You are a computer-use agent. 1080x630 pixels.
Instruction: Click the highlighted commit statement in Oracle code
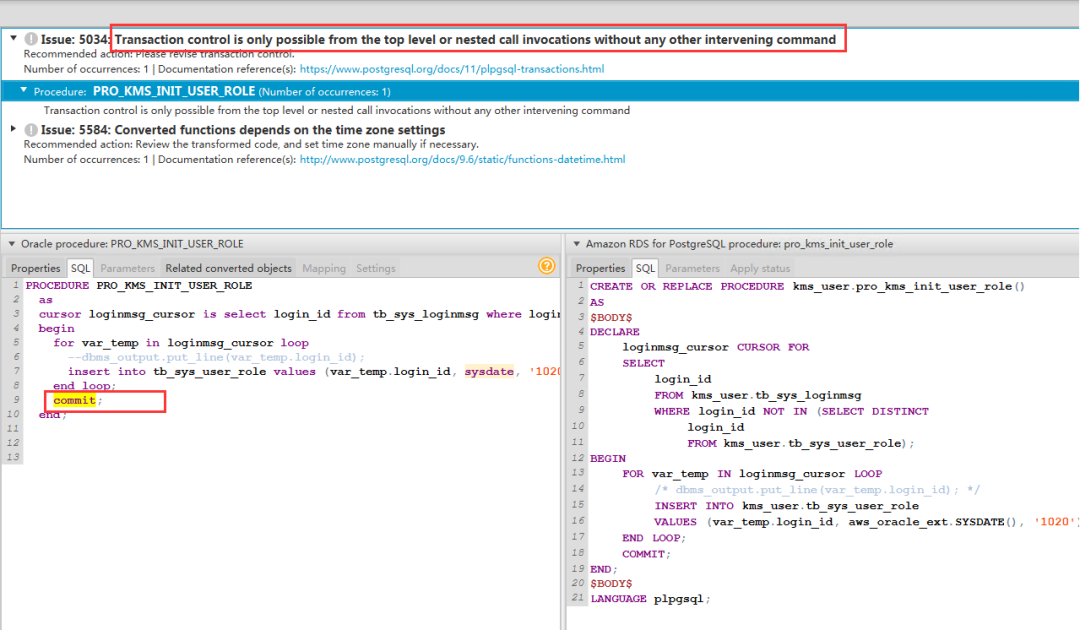click(x=75, y=401)
